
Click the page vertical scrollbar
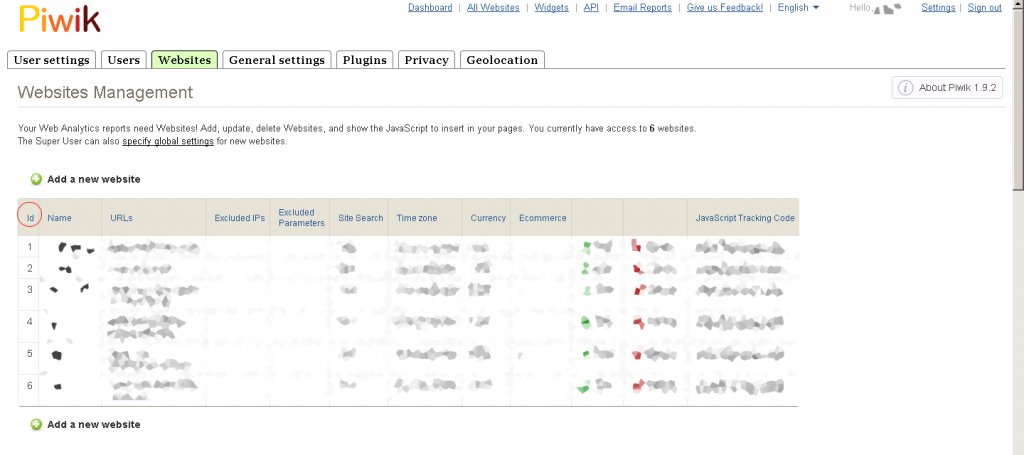[1017, 100]
